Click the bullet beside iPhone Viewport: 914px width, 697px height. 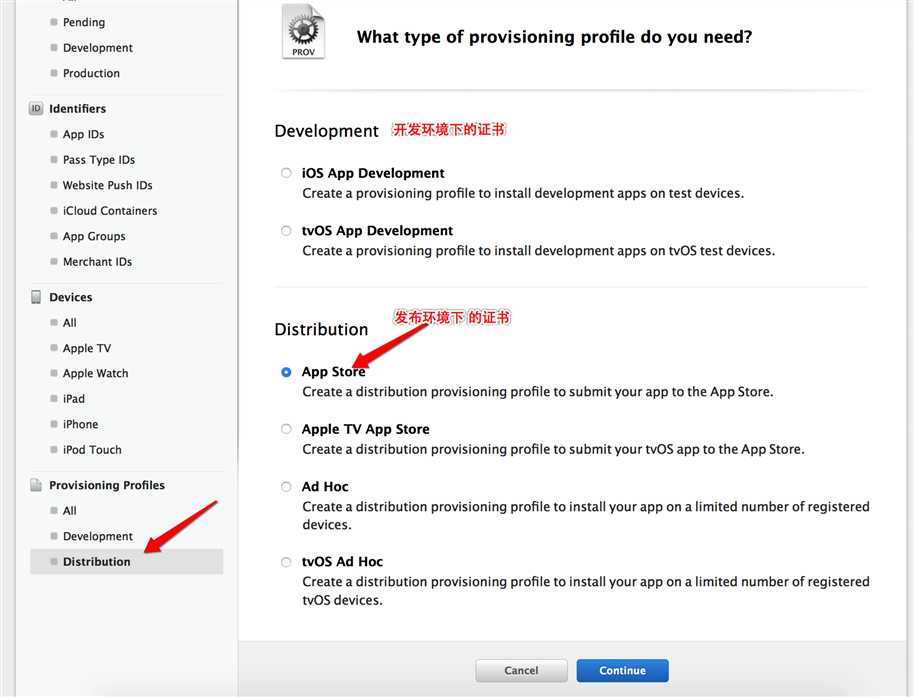(x=54, y=424)
